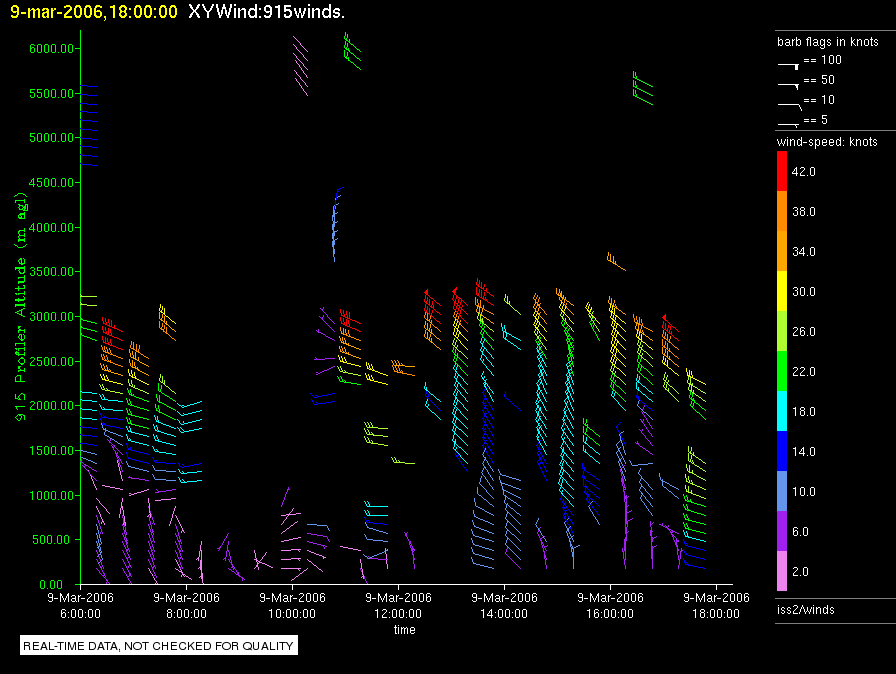
Task: Click the 8:00:00 time axis label
Action: (186, 613)
